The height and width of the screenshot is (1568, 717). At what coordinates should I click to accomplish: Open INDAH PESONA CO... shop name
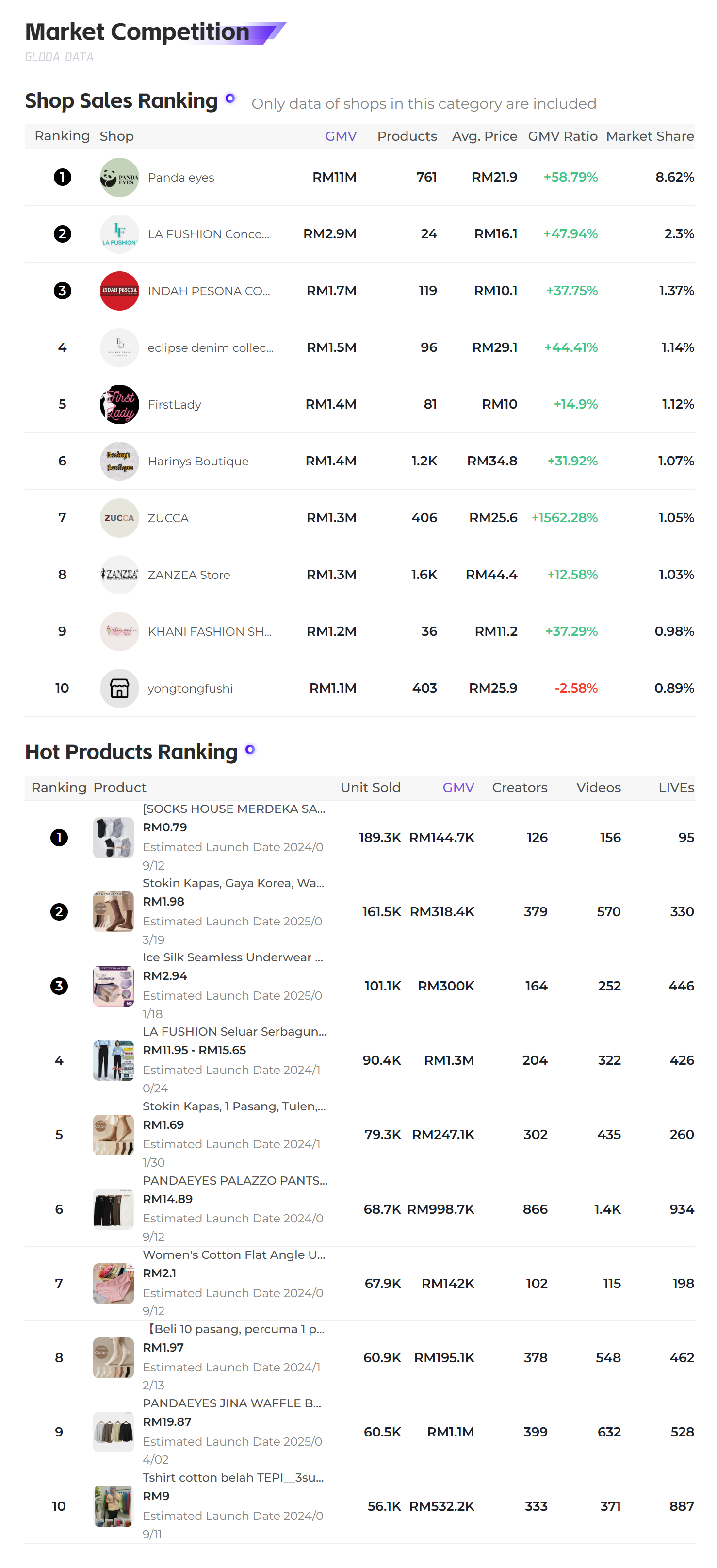[209, 291]
